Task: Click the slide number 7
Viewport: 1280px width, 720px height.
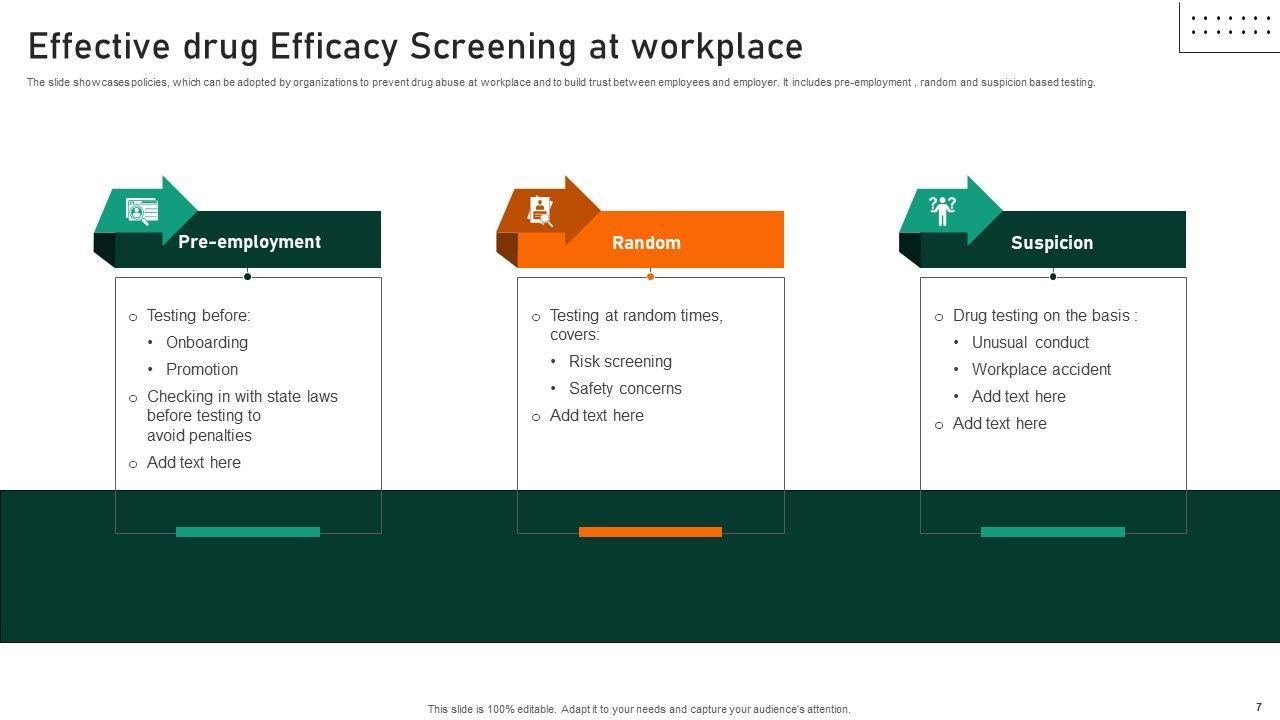Action: click(x=1258, y=707)
